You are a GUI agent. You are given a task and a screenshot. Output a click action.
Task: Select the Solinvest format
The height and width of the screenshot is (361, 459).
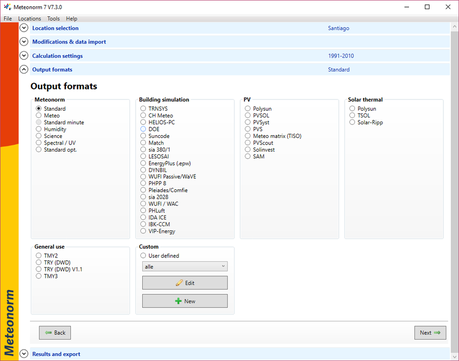click(248, 149)
